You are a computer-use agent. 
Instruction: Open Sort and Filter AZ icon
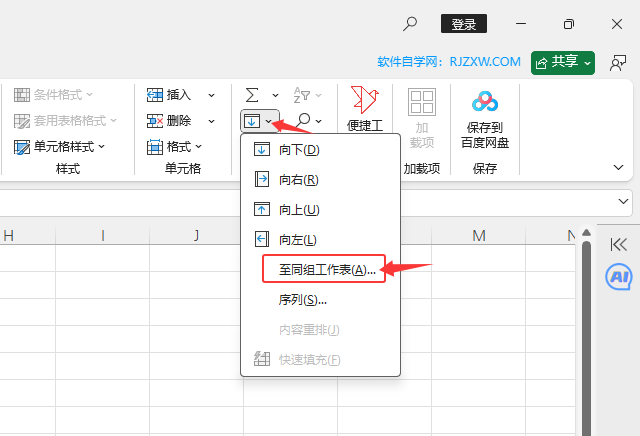(x=302, y=95)
